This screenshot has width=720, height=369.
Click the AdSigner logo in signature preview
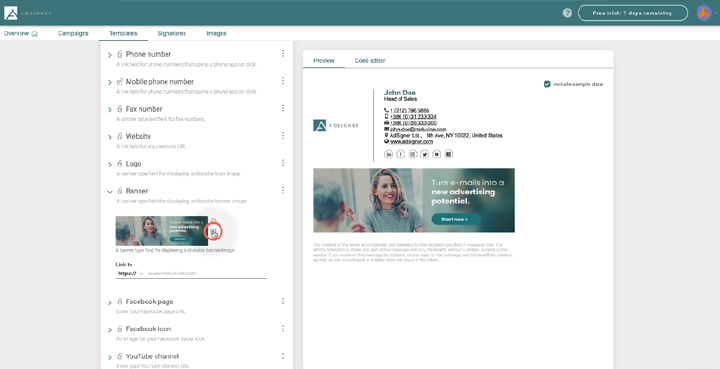336,125
